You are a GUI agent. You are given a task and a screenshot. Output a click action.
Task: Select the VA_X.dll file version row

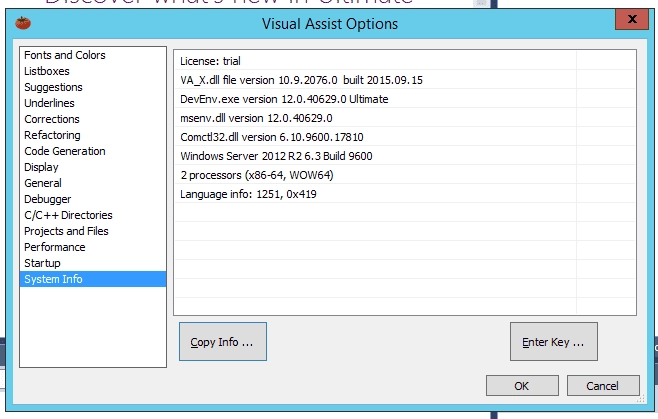point(405,80)
